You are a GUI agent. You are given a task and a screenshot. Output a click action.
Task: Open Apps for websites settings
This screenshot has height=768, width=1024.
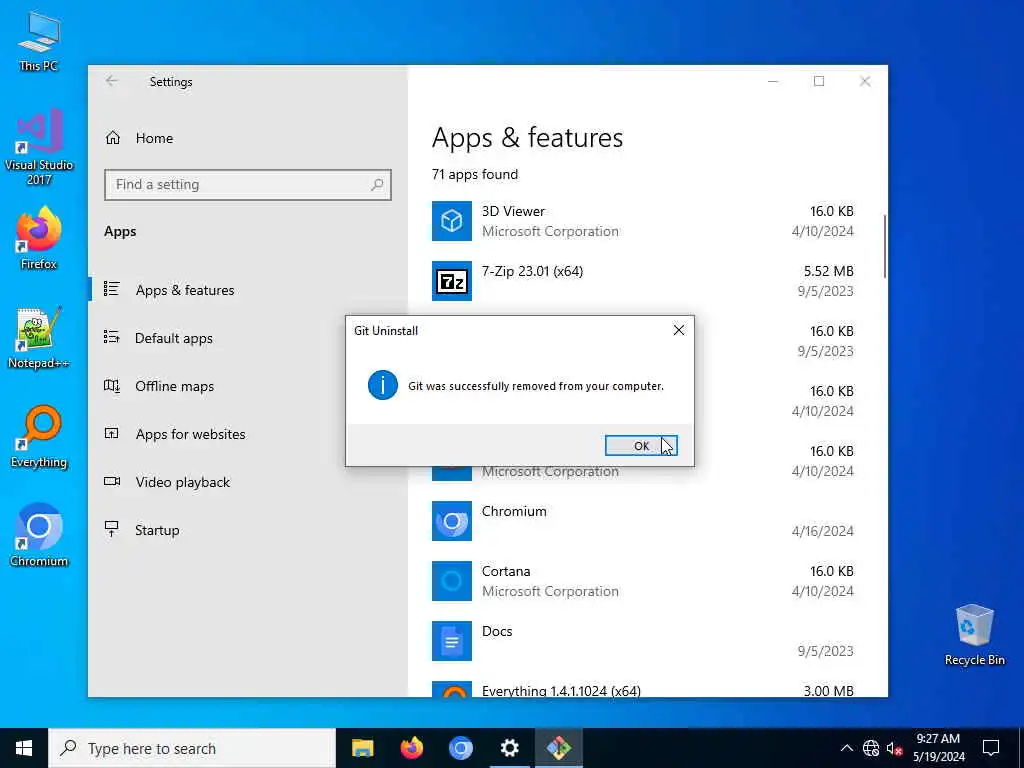(191, 434)
